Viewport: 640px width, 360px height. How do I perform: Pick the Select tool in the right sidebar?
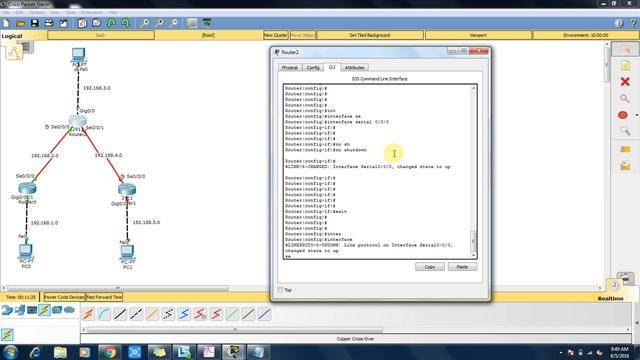625,49
